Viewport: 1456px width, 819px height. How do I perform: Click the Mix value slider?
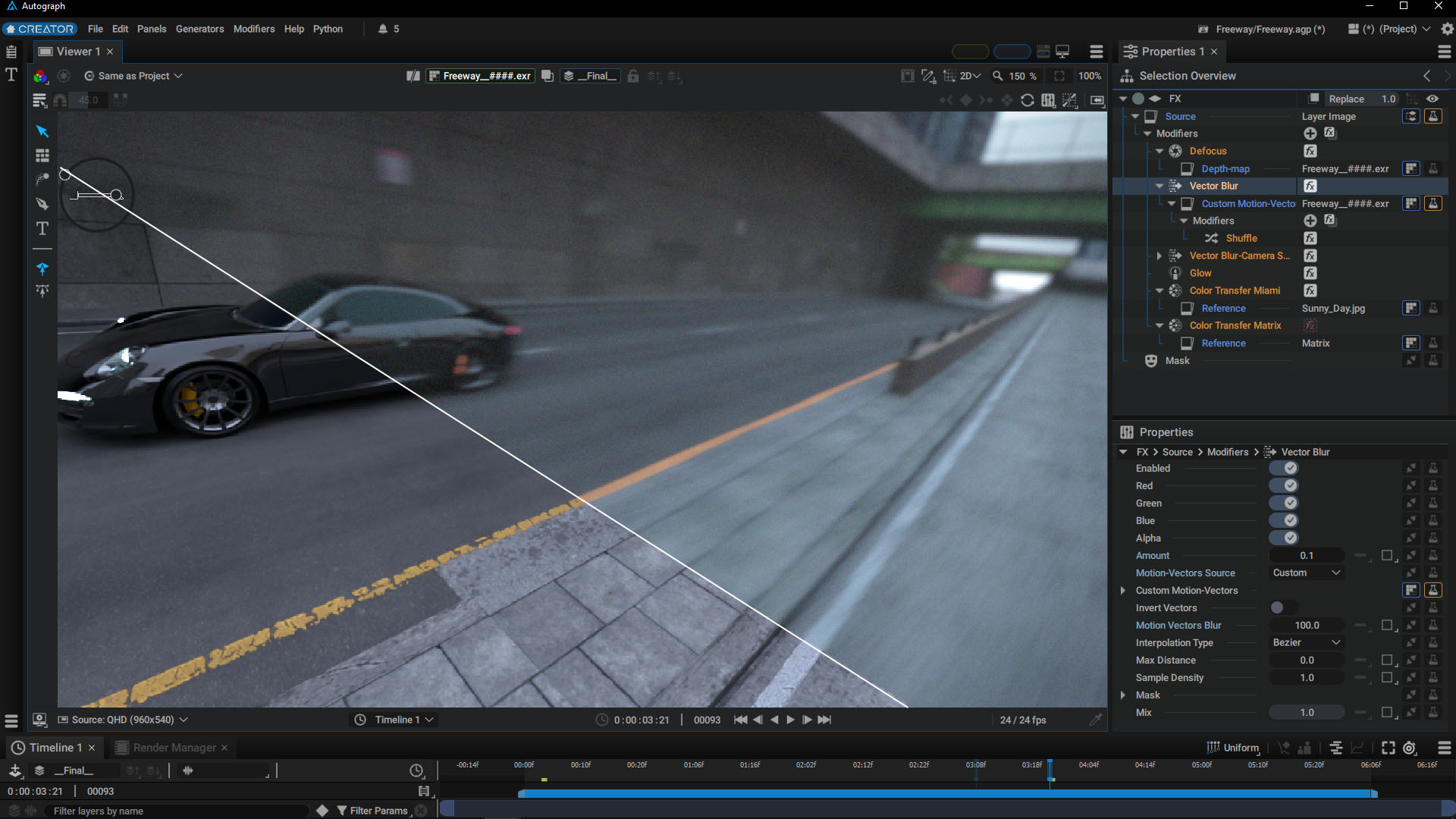click(x=1306, y=712)
